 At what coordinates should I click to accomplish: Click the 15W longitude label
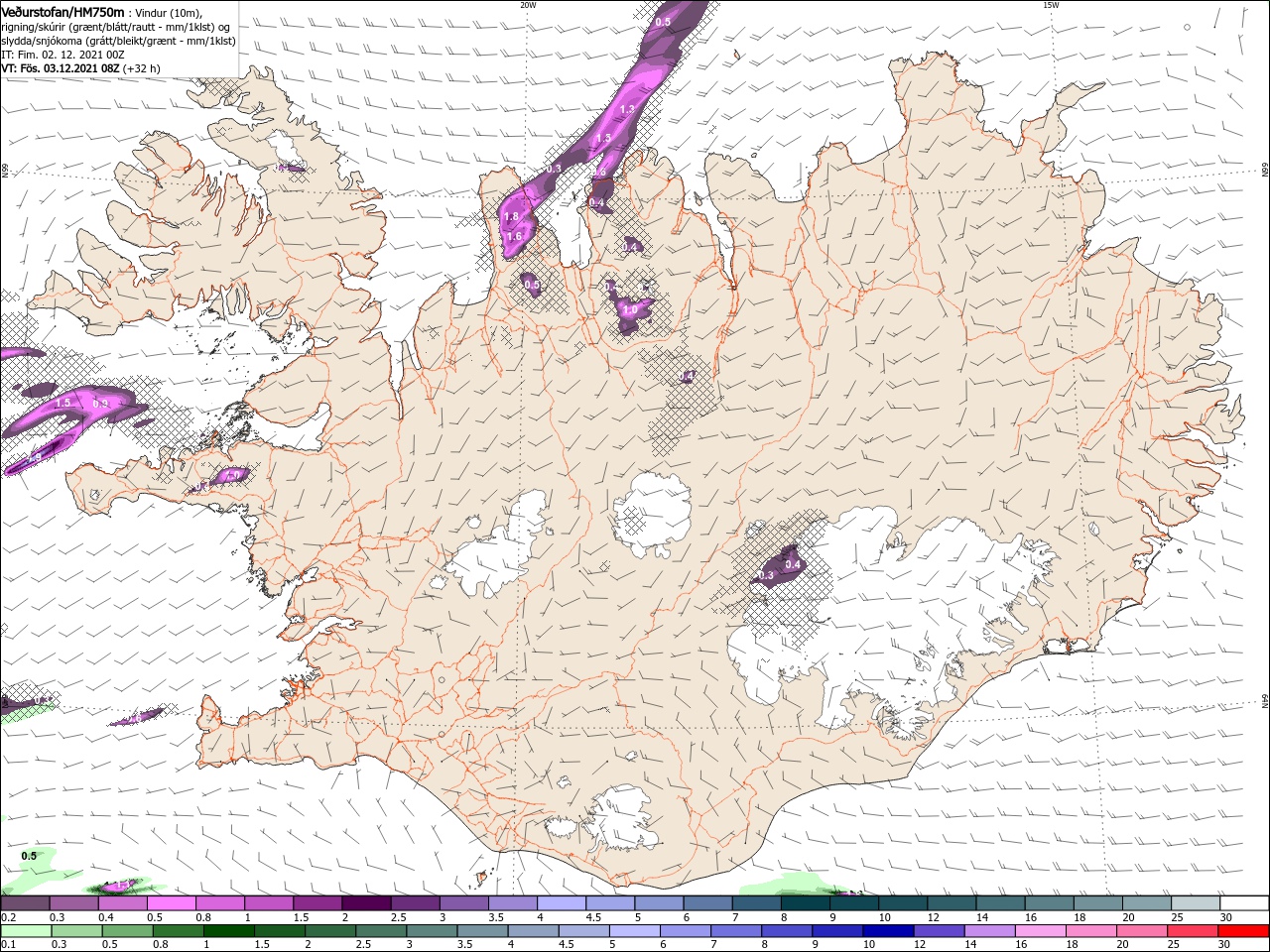[1051, 5]
